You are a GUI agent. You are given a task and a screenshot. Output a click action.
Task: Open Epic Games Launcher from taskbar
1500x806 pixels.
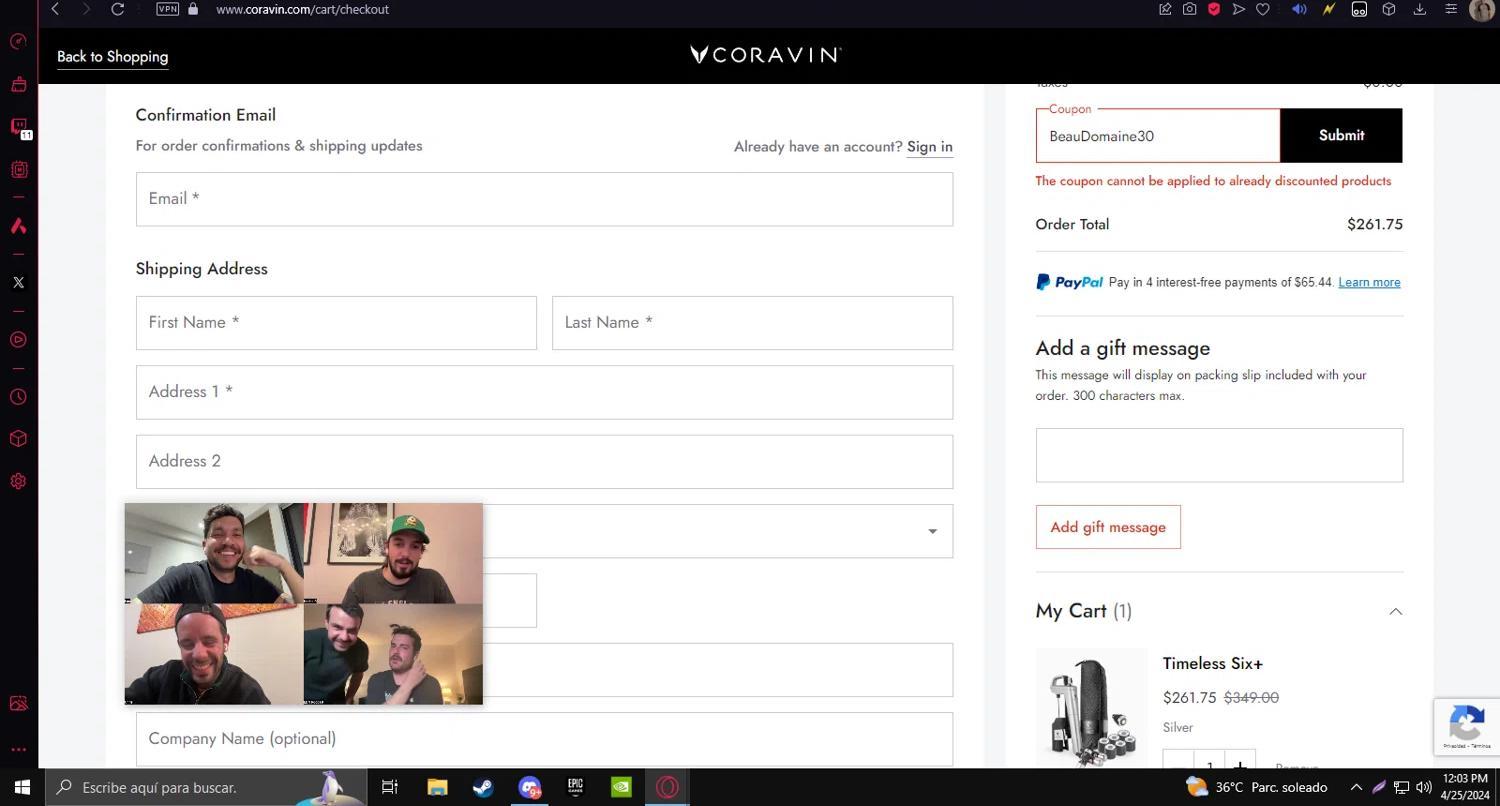click(x=575, y=787)
